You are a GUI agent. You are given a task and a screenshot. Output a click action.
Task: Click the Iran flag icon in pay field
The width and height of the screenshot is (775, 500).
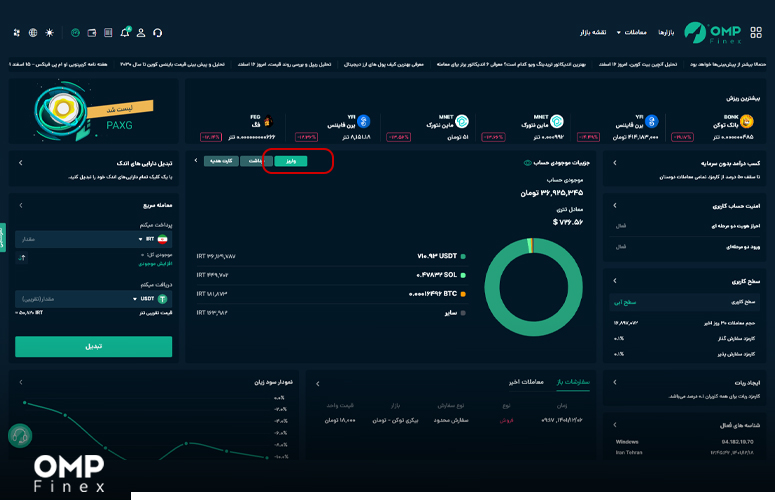click(163, 239)
